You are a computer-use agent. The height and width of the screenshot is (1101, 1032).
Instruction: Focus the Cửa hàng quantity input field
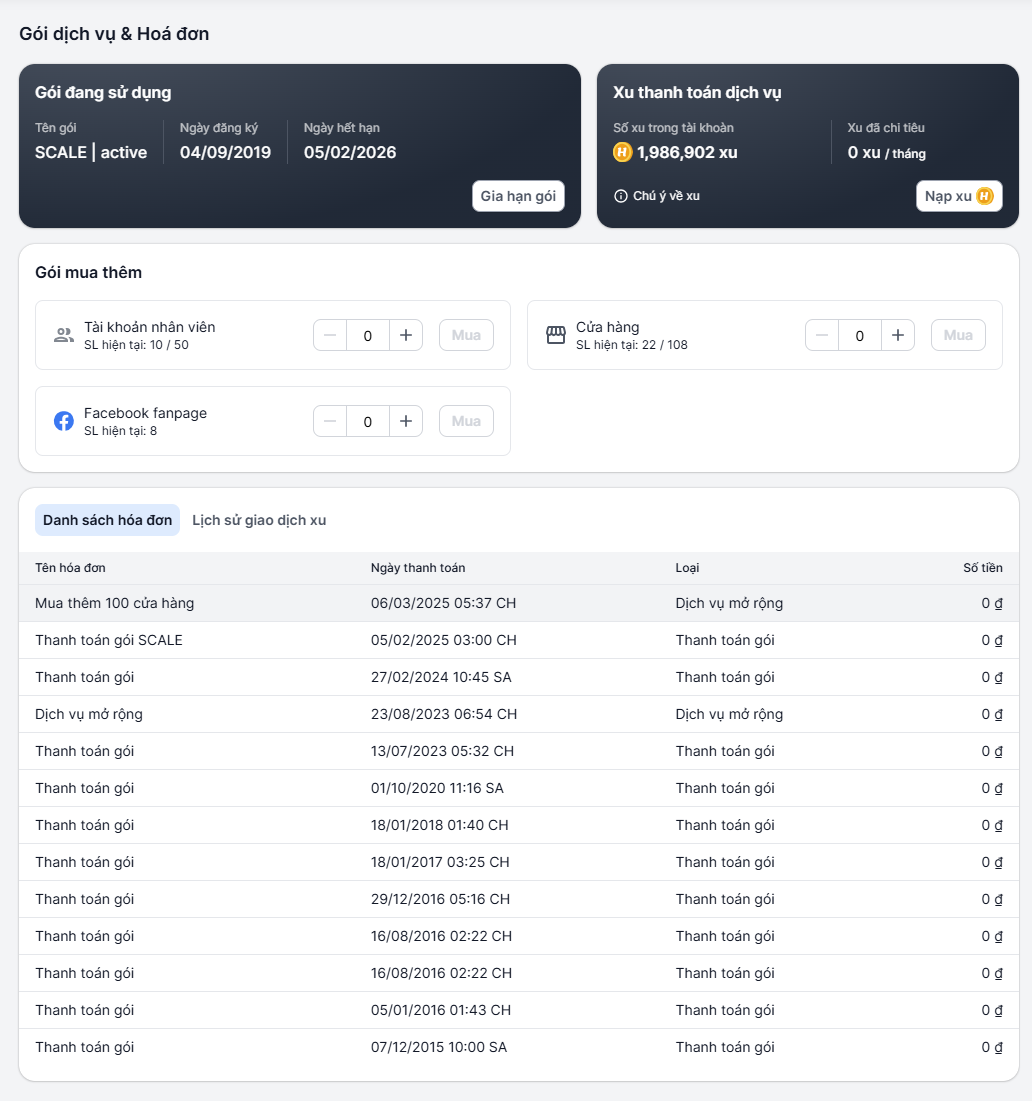coord(859,336)
